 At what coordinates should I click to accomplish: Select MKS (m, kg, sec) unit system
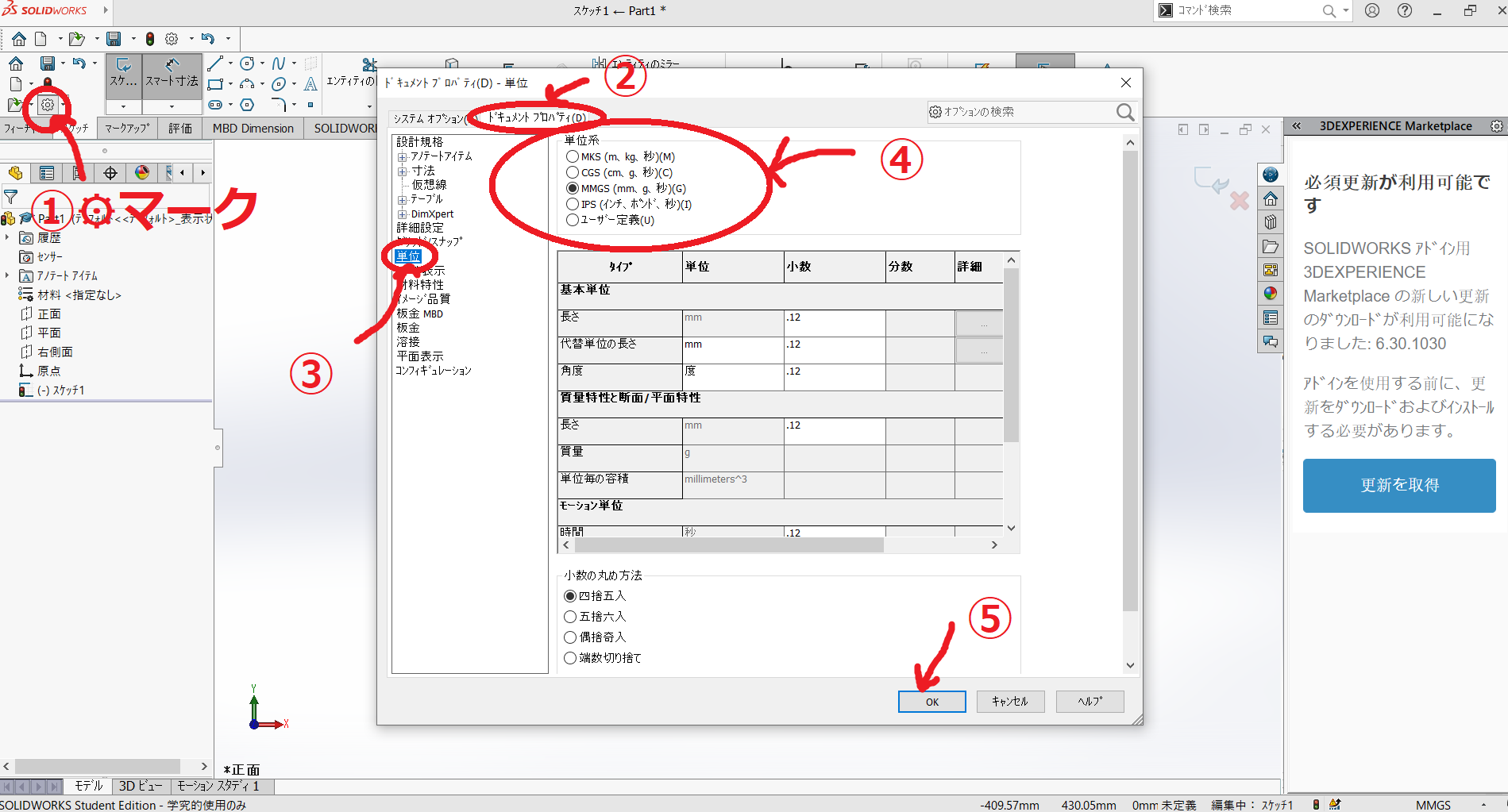click(x=572, y=156)
